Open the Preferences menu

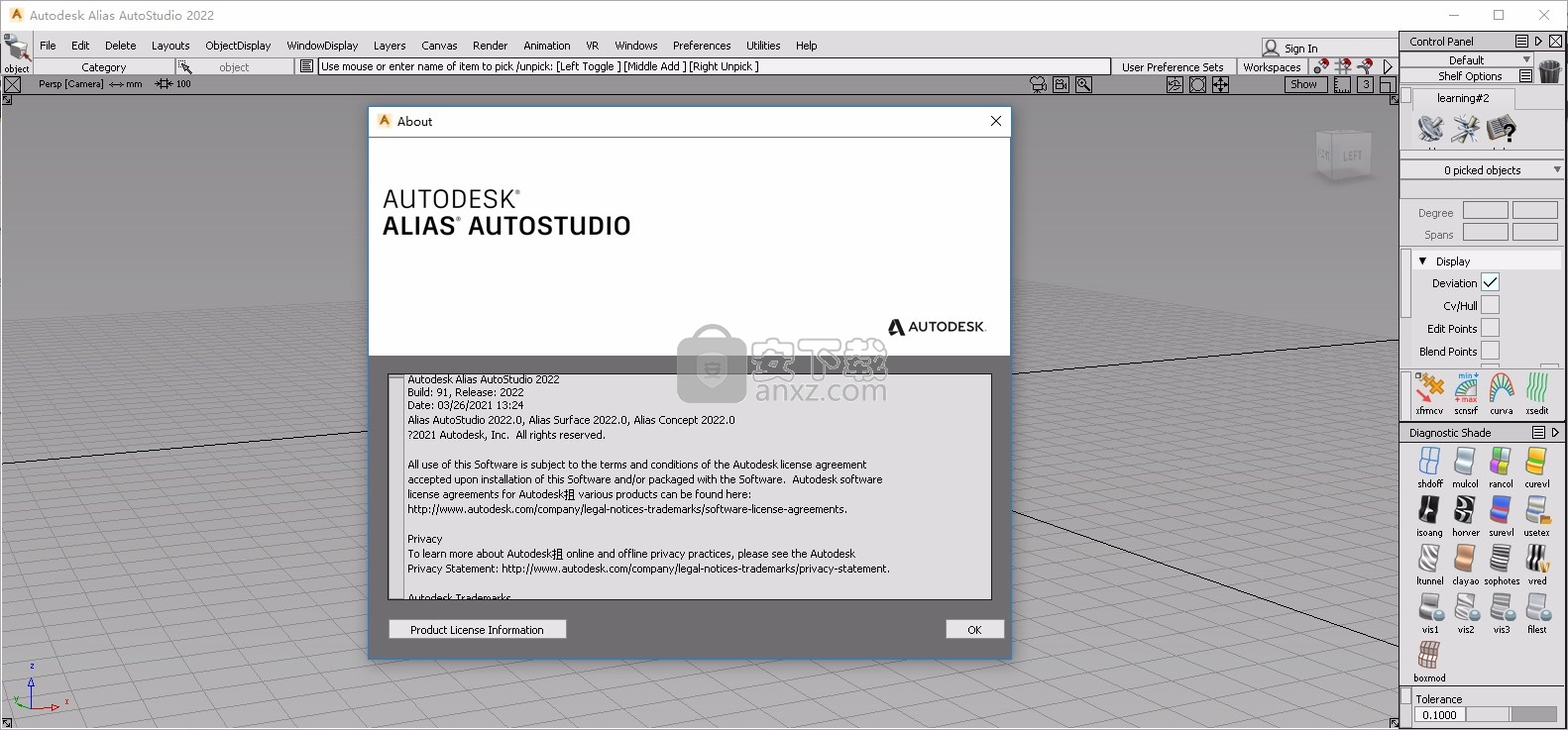(702, 46)
